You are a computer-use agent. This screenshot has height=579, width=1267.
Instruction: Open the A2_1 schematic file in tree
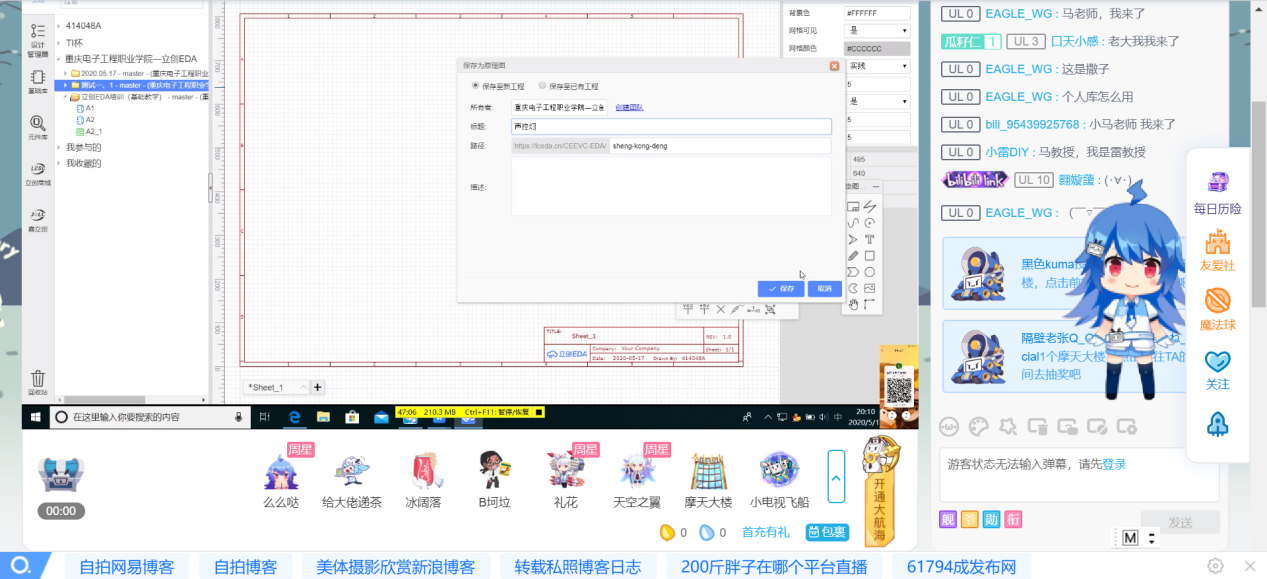pyautogui.click(x=93, y=131)
